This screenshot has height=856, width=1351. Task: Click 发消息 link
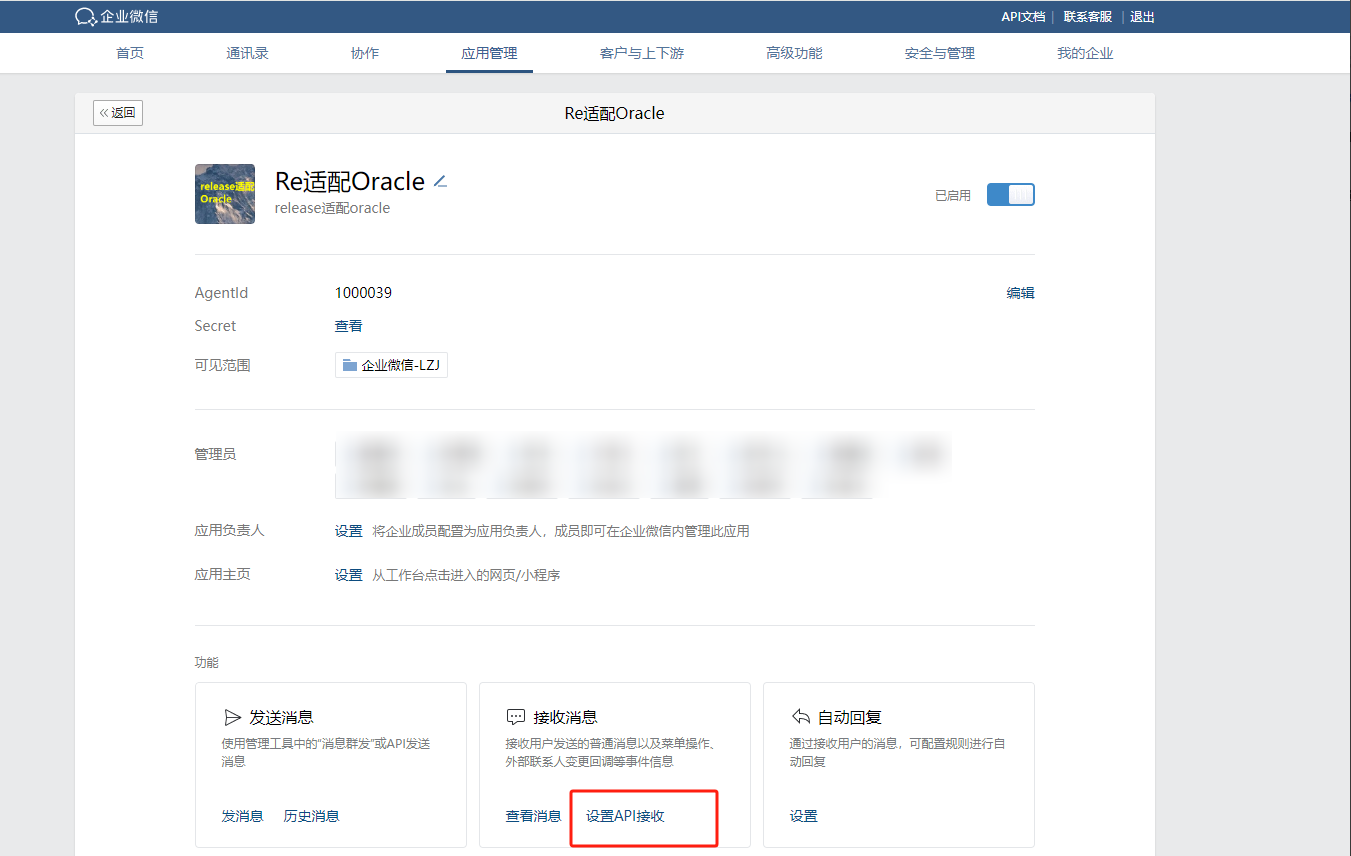point(242,816)
